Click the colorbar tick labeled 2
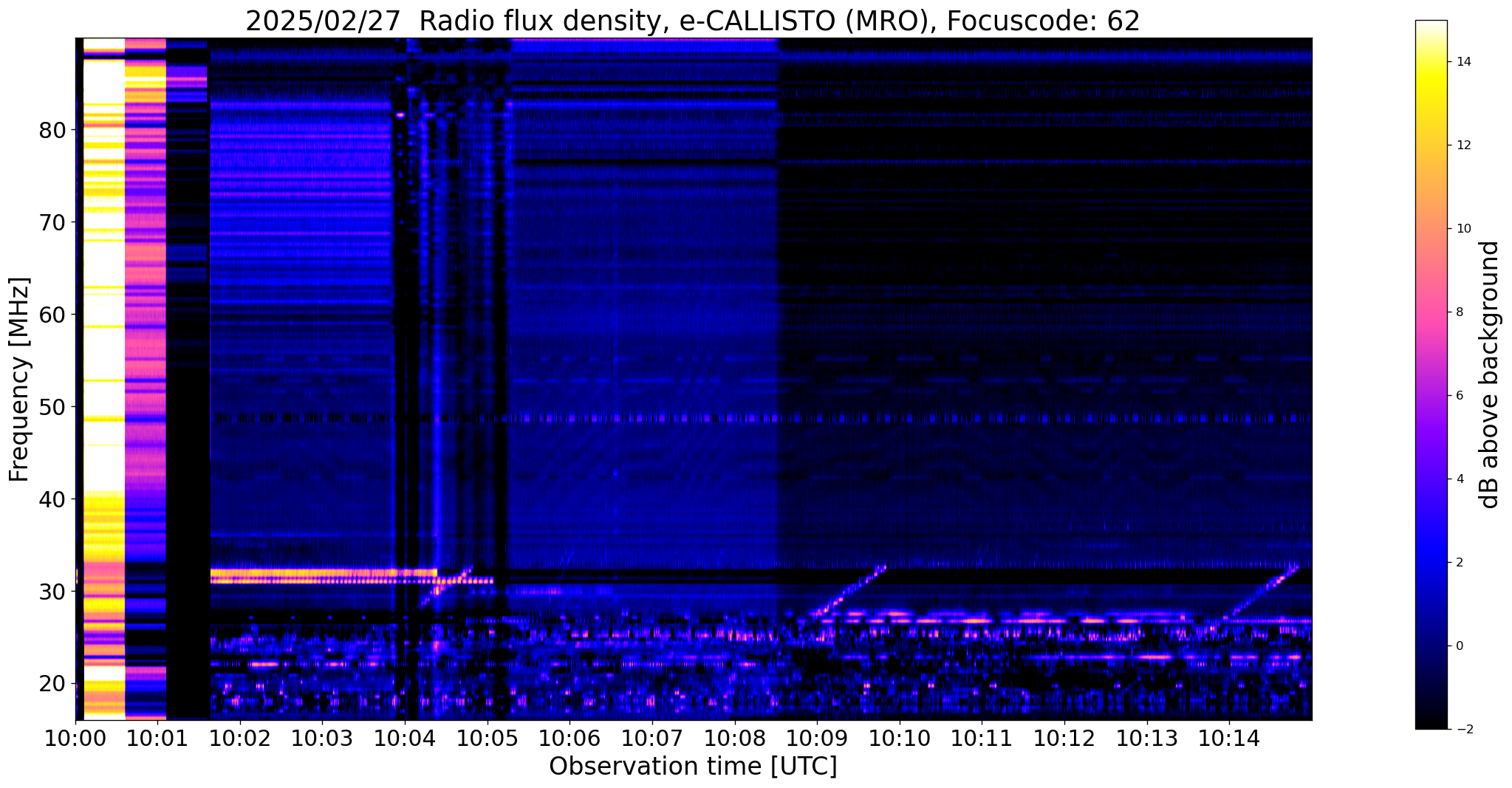The width and height of the screenshot is (1512, 788). click(x=1459, y=563)
